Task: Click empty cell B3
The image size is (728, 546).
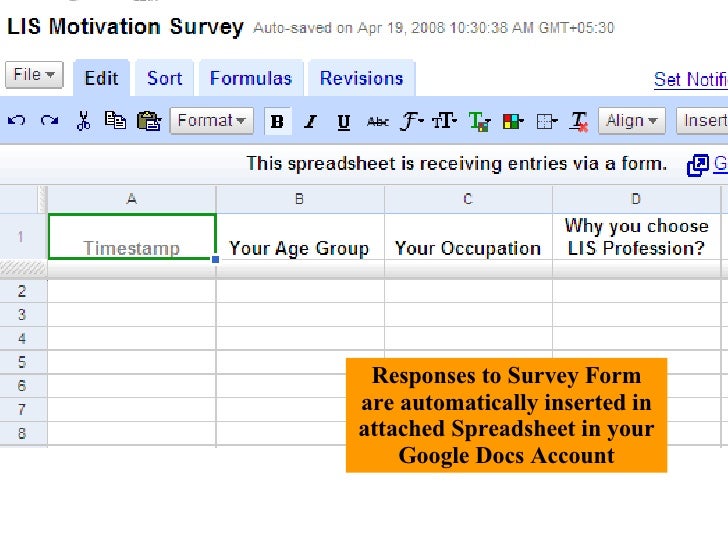Action: (x=300, y=315)
